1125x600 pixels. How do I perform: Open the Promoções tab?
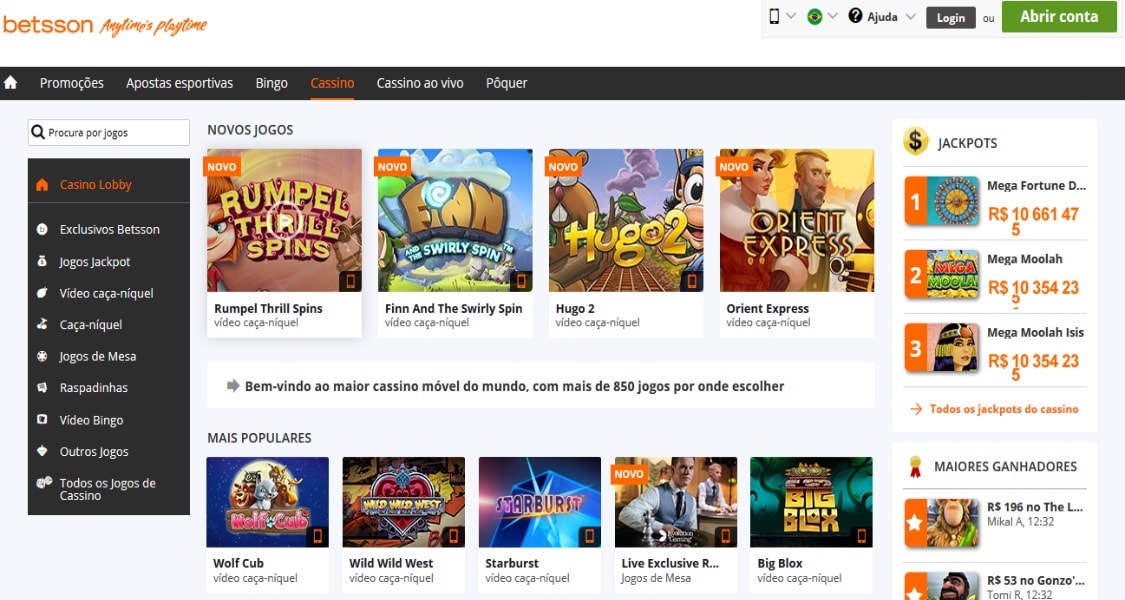72,83
